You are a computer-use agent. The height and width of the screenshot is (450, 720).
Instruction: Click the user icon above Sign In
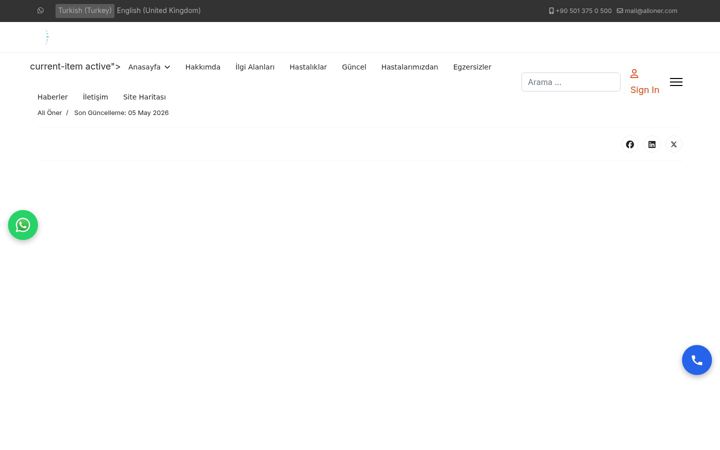click(634, 73)
